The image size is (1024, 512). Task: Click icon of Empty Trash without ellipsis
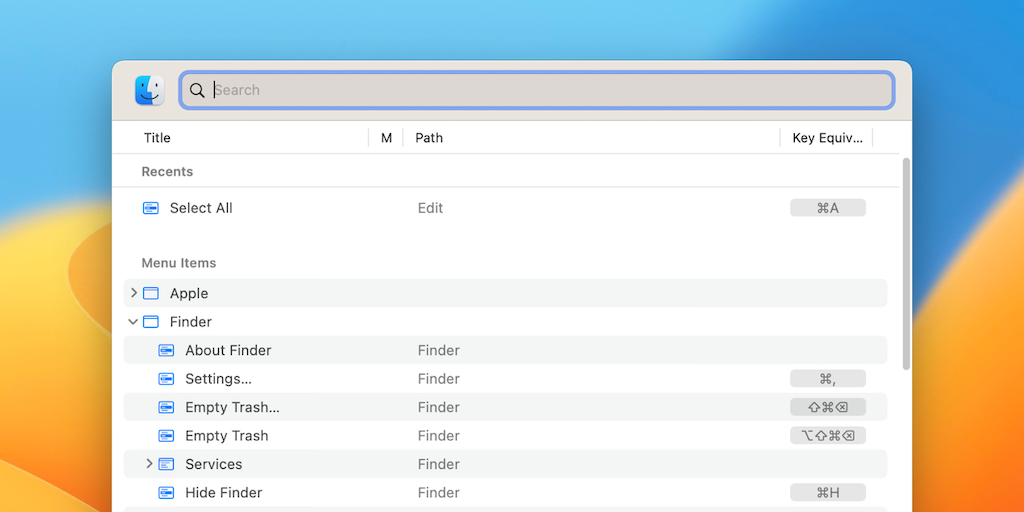click(x=167, y=436)
